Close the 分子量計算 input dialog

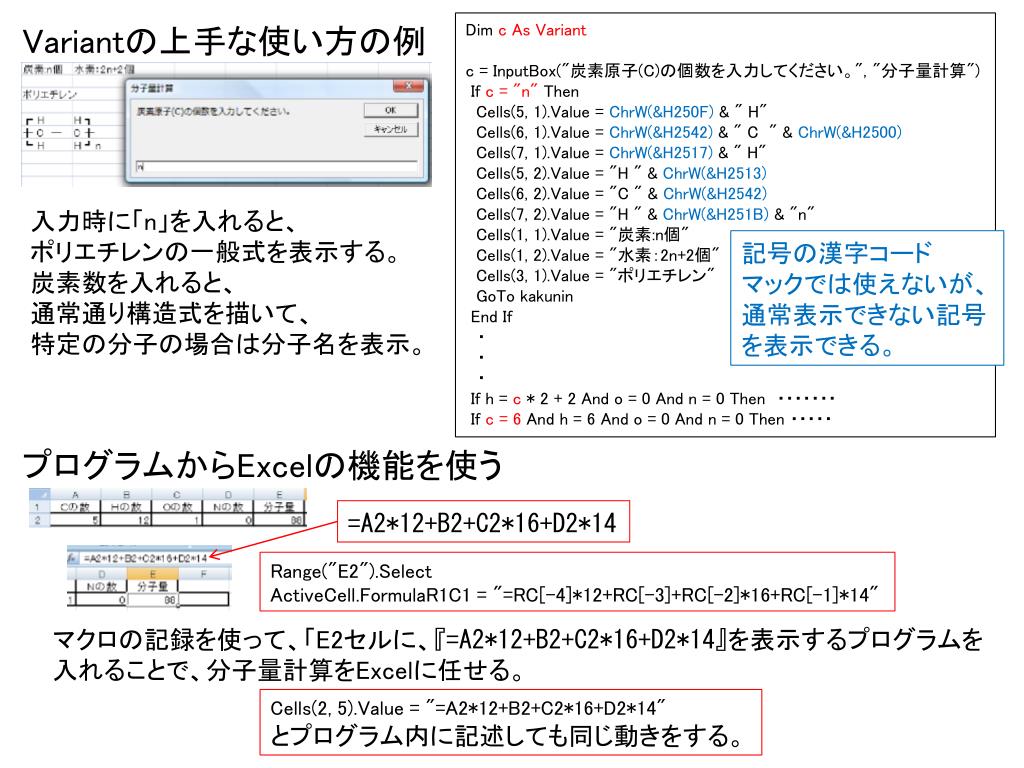[409, 86]
